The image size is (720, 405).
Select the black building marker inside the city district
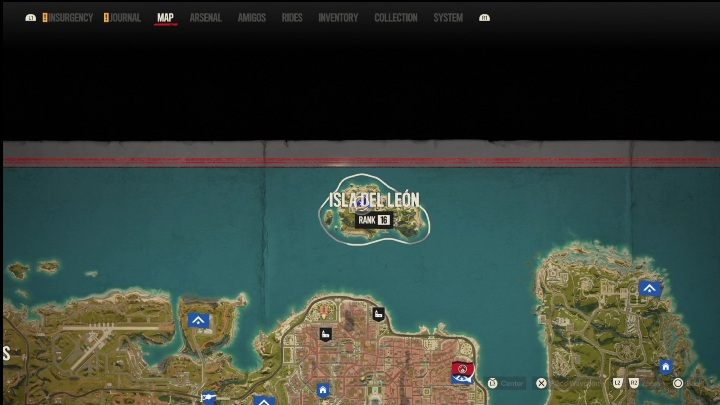tap(326, 334)
